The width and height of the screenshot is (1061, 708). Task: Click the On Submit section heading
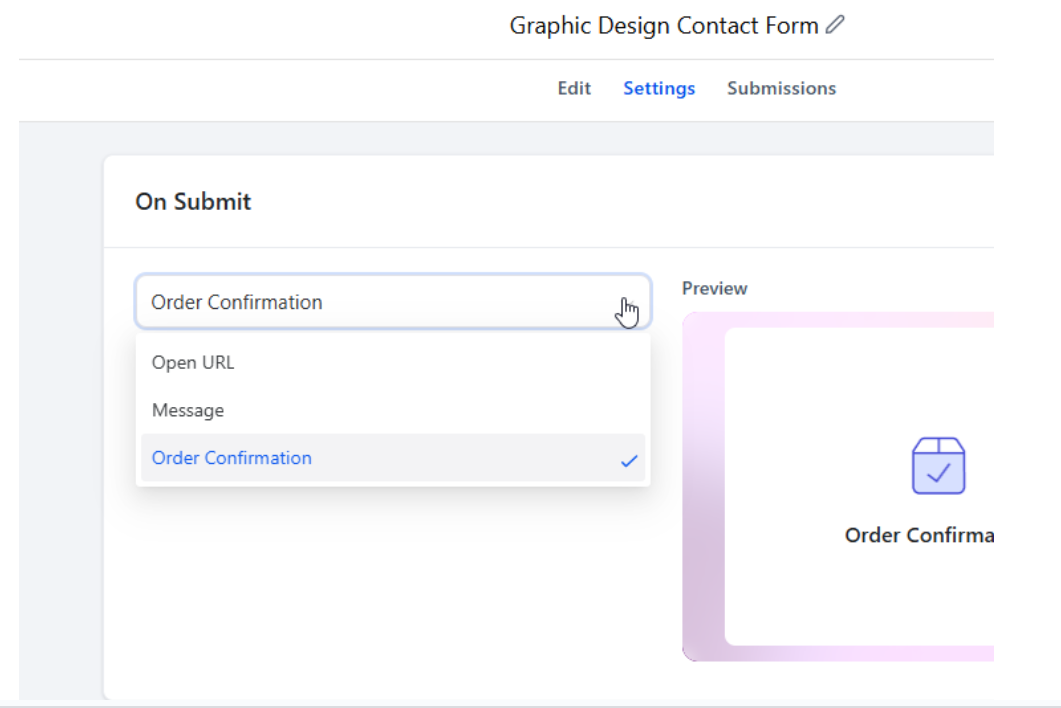(193, 202)
